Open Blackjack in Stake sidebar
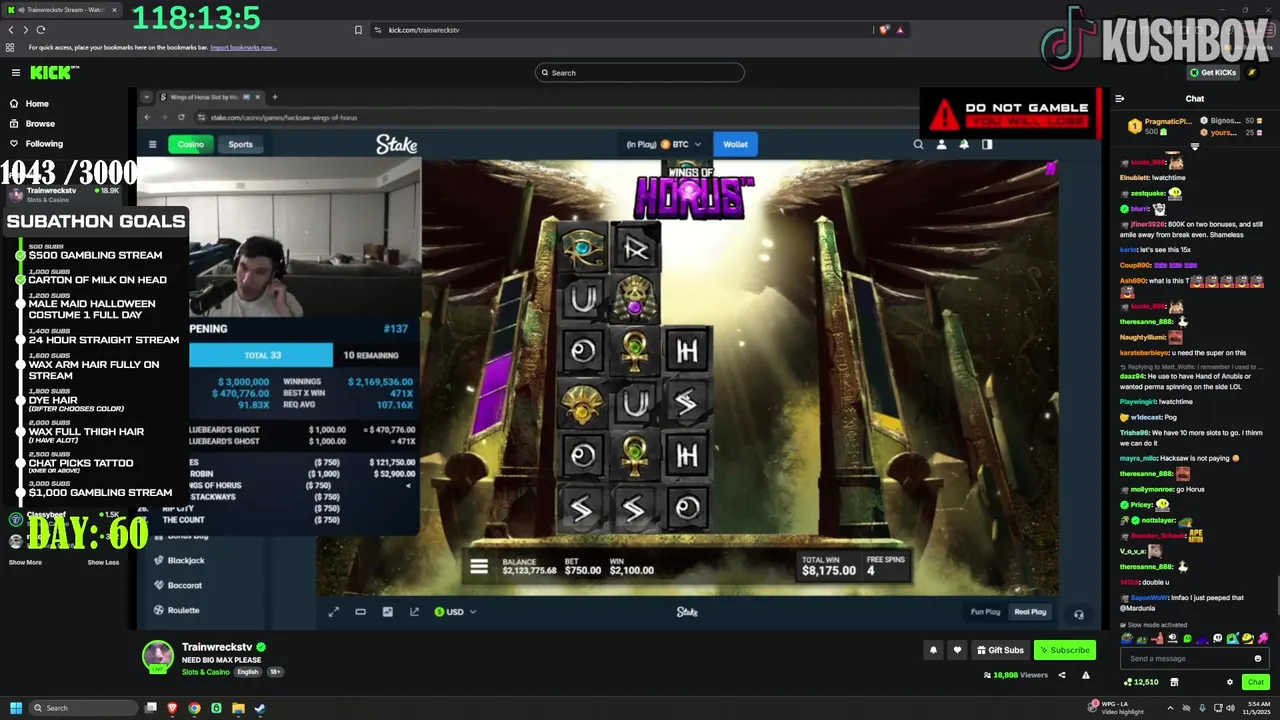The height and width of the screenshot is (720, 1280). [186, 561]
